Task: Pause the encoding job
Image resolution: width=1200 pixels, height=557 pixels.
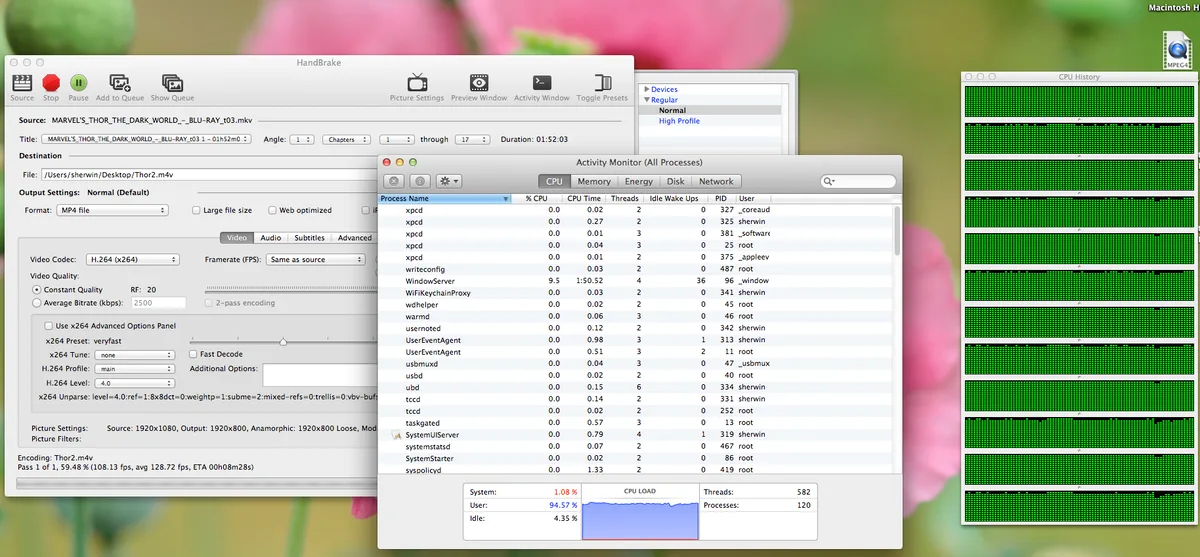Action: pyautogui.click(x=78, y=83)
